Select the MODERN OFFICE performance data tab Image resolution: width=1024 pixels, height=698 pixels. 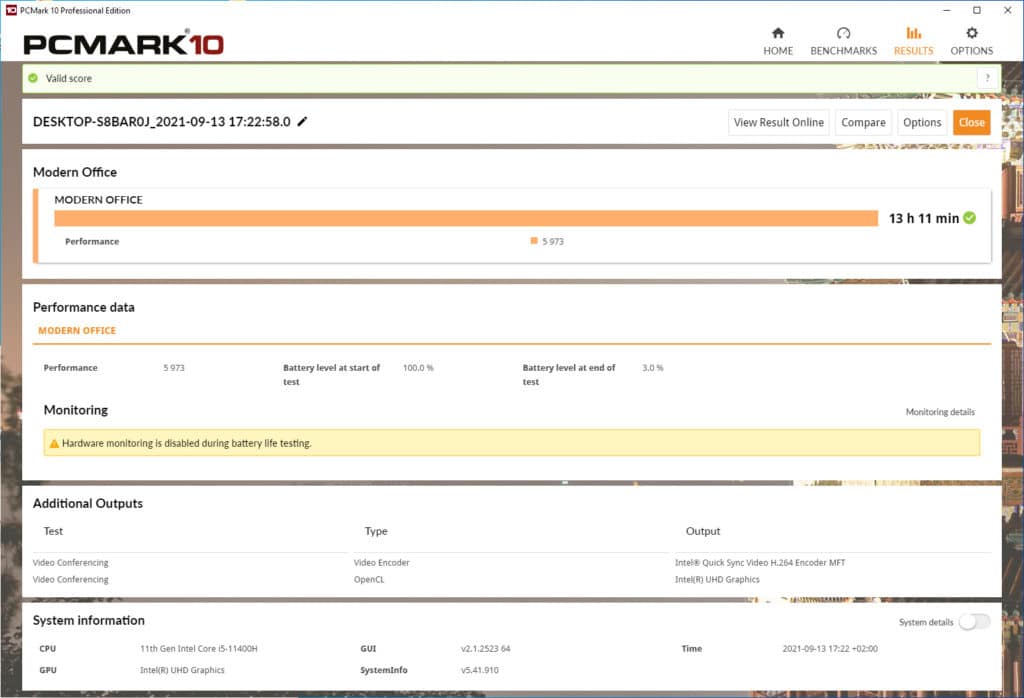tap(77, 331)
